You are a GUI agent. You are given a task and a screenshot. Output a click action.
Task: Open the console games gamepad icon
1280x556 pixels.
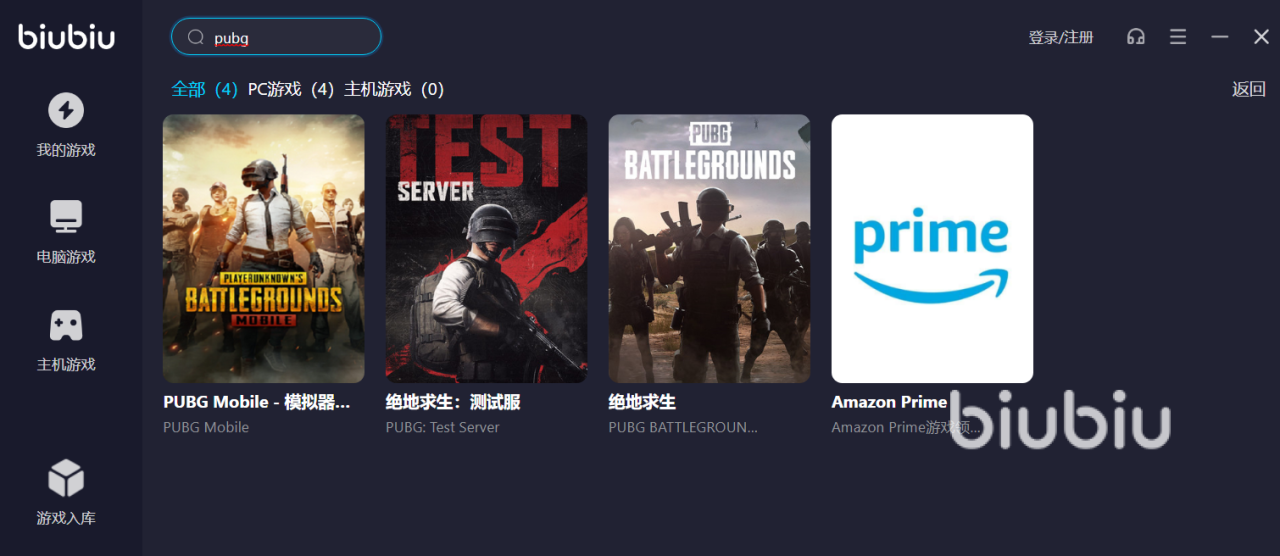click(66, 325)
